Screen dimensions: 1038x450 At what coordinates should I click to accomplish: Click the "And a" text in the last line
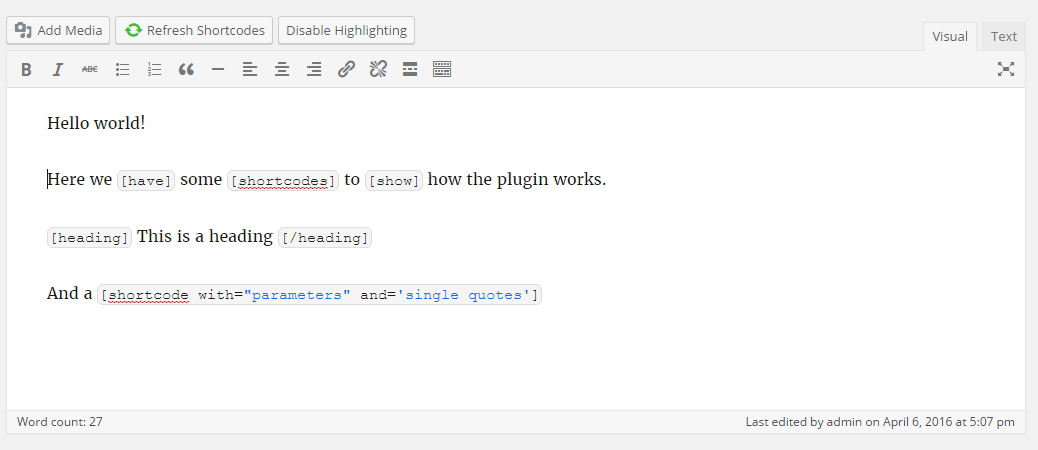pyautogui.click(x=70, y=294)
